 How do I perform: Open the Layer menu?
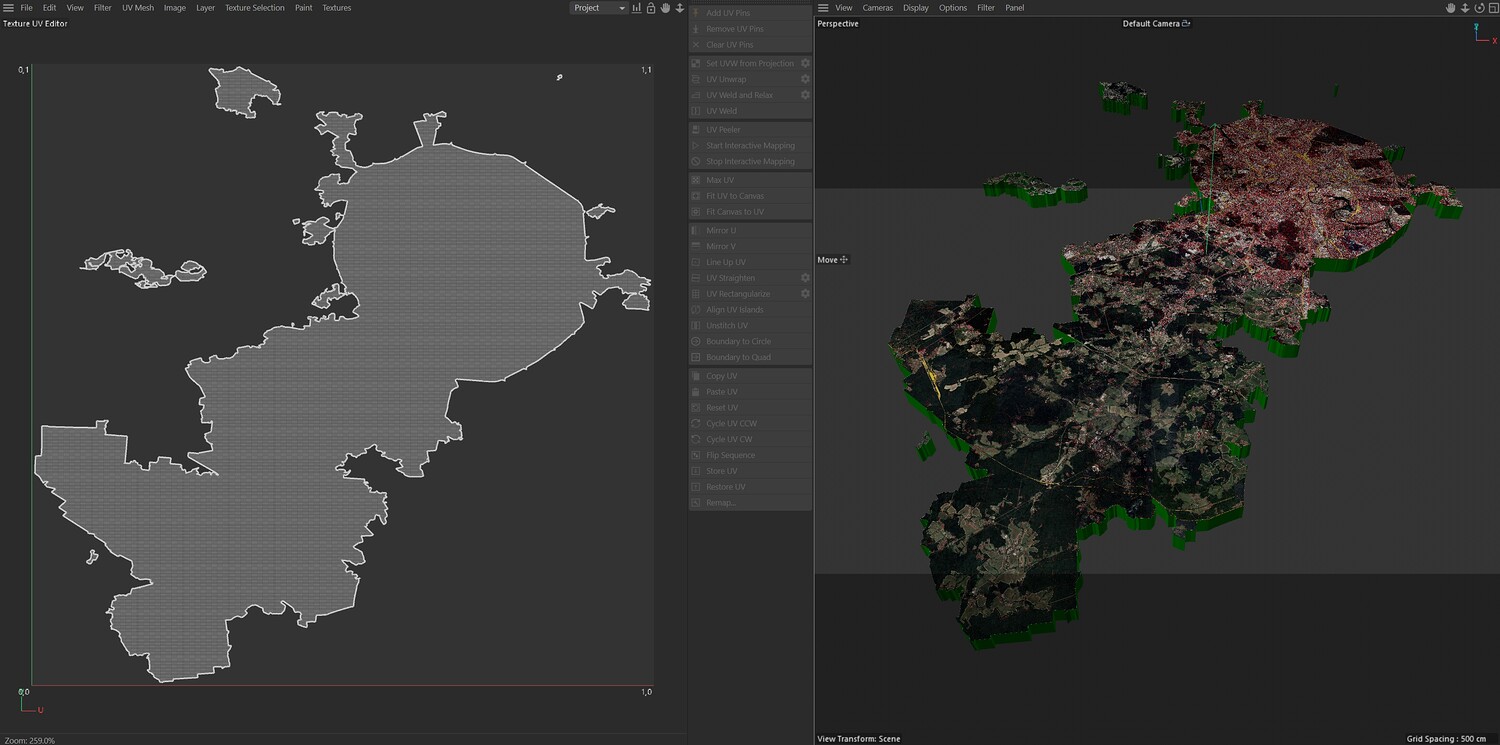click(x=205, y=8)
